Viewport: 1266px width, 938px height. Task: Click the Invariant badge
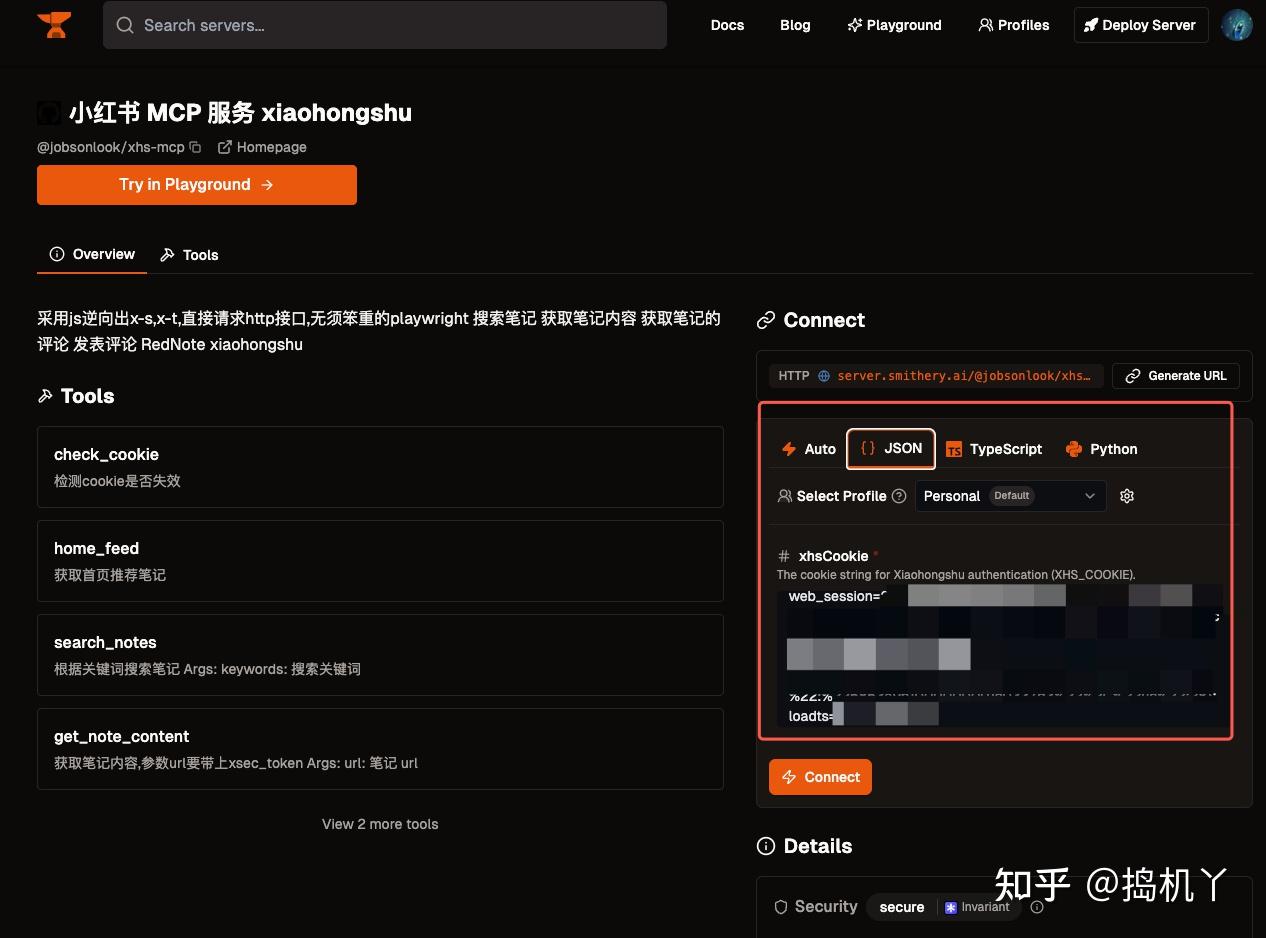pos(977,907)
